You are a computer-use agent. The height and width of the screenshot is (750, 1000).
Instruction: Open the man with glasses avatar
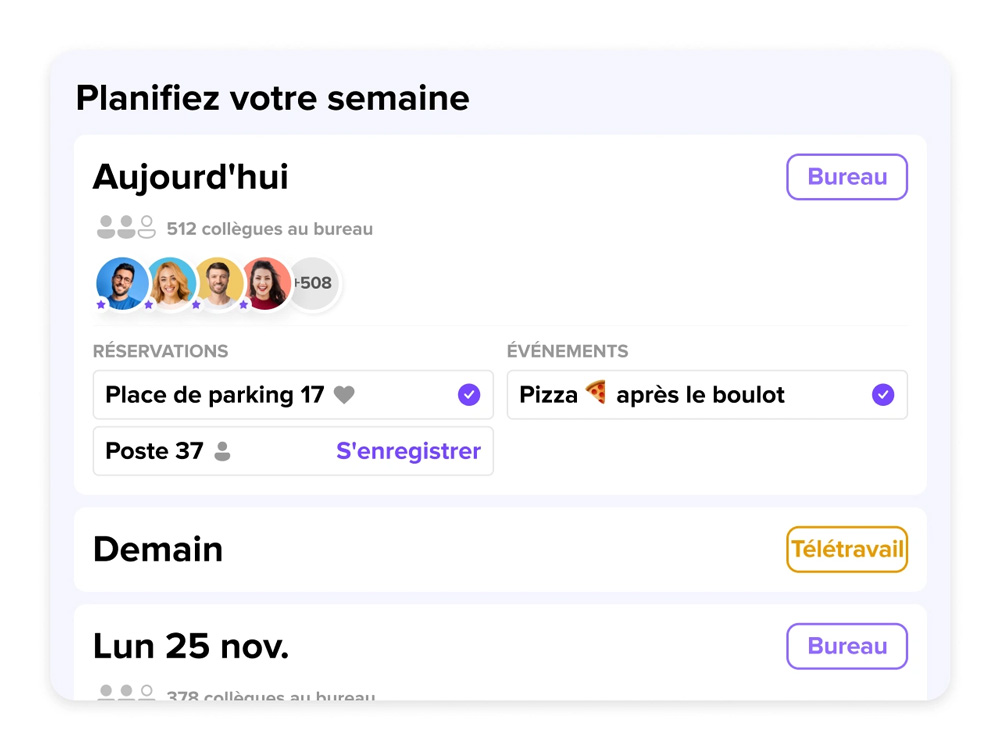pyautogui.click(x=122, y=283)
